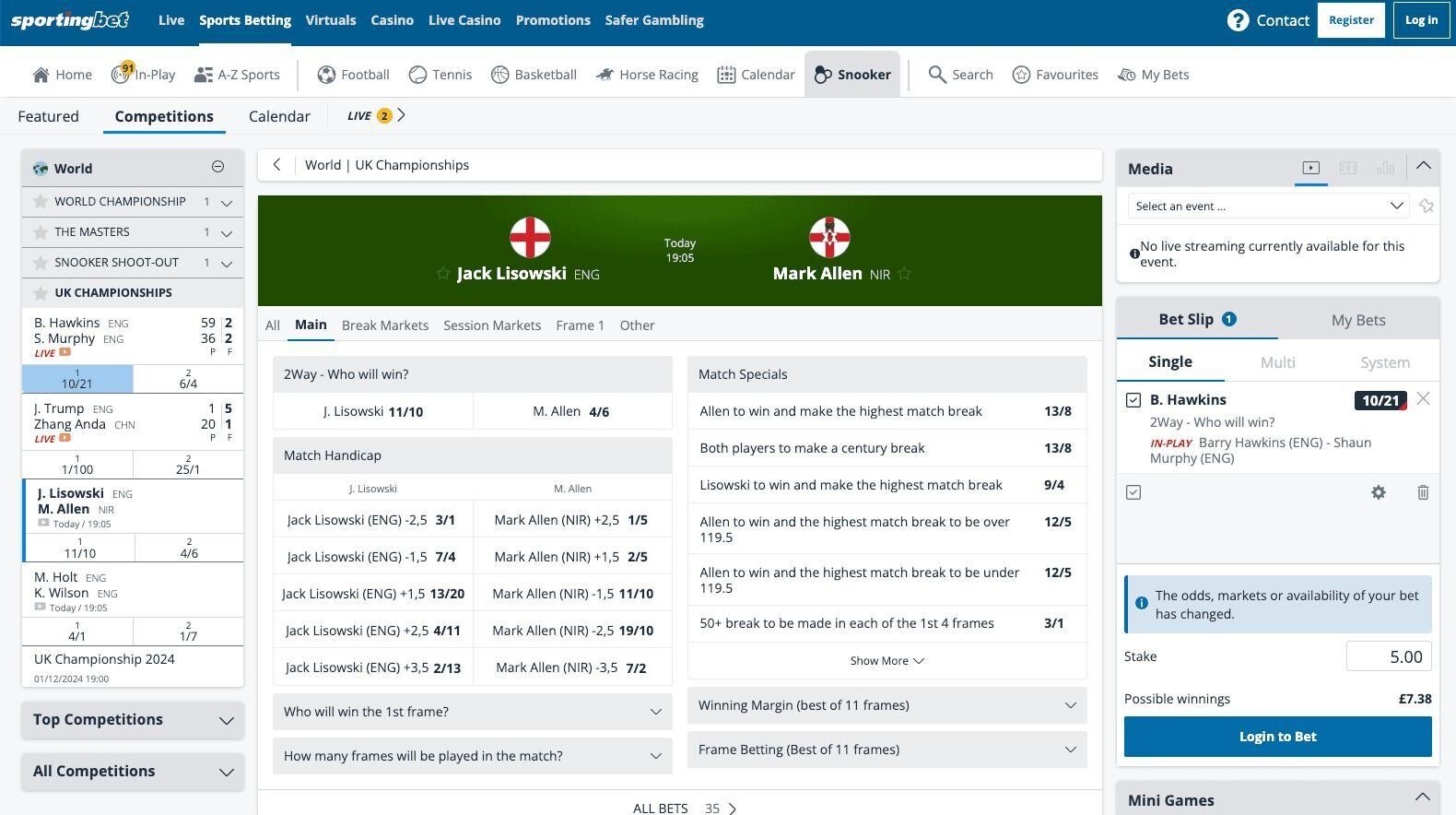Edit the Stake amount field
Viewport: 1456px width, 815px height.
[x=1389, y=656]
